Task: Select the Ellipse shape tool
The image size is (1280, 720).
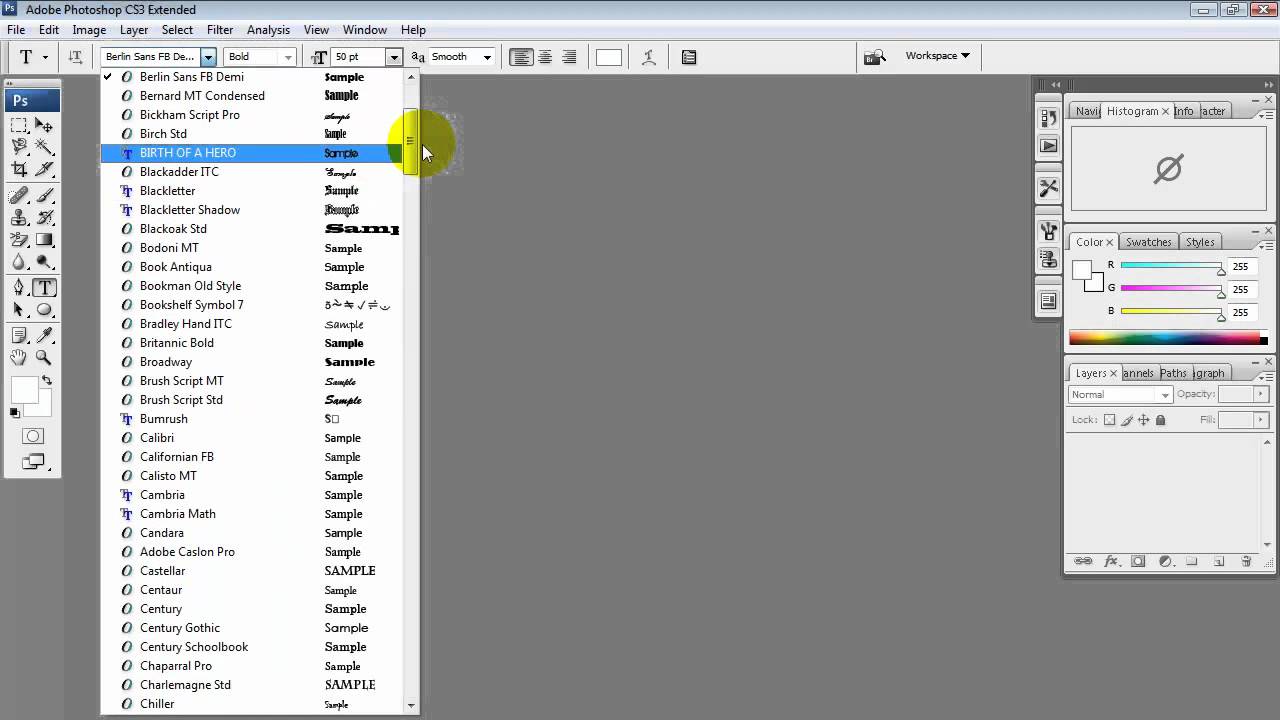Action: 44,310
